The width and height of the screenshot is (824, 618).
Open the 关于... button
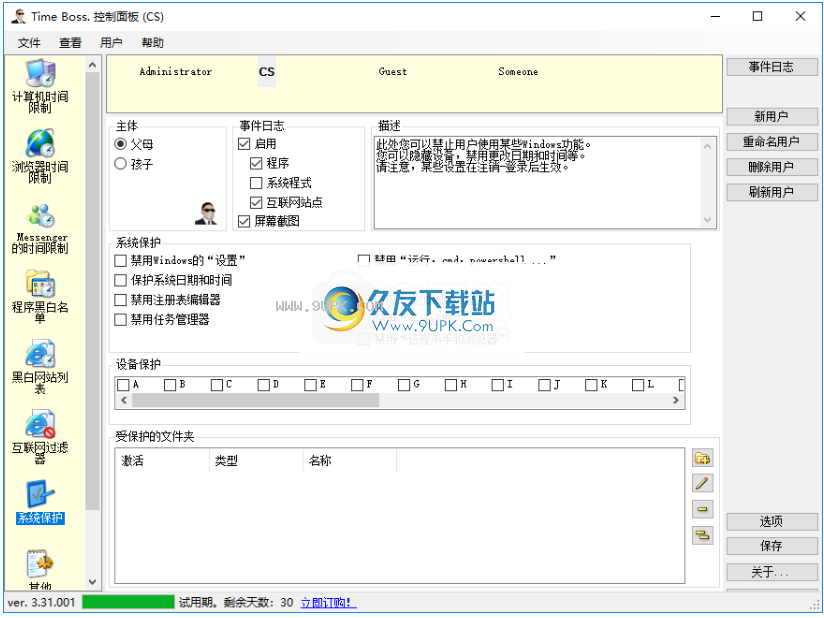tap(771, 572)
